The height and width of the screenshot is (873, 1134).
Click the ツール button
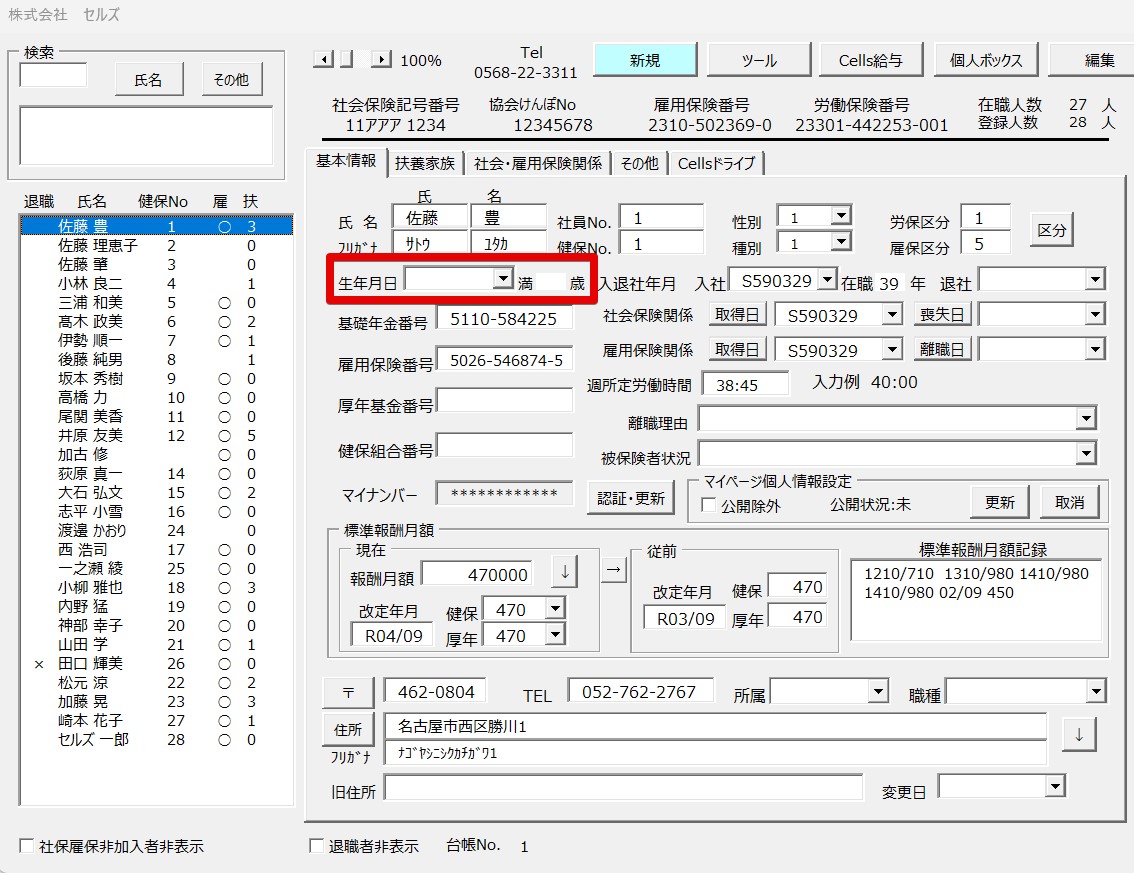[x=759, y=60]
